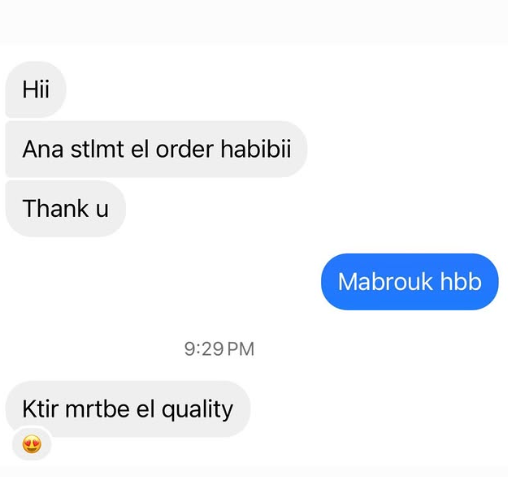Tap the word "stlmt" in second message
This screenshot has width=508, height=477.
(97, 149)
